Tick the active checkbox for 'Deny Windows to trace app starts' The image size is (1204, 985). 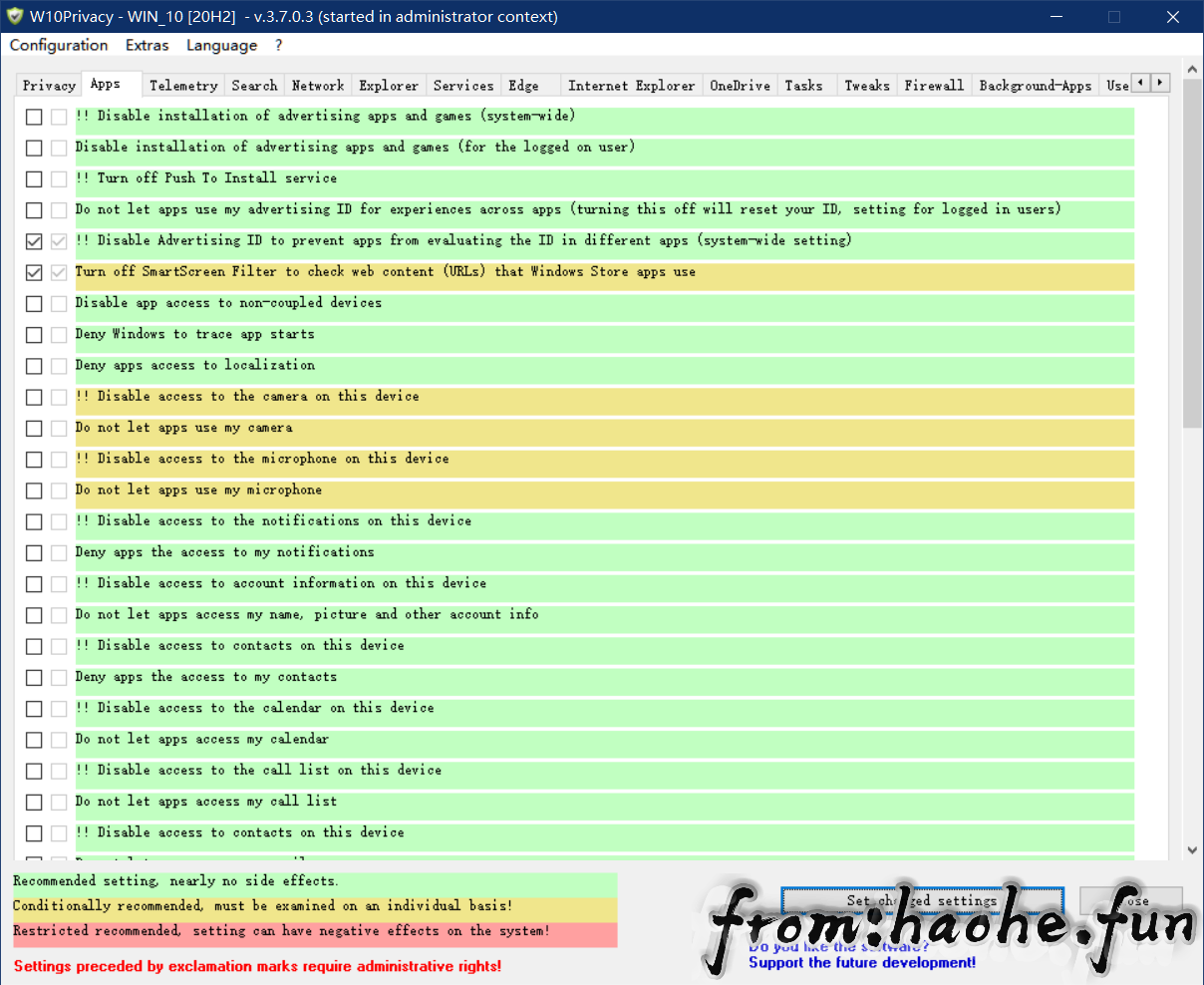[34, 335]
